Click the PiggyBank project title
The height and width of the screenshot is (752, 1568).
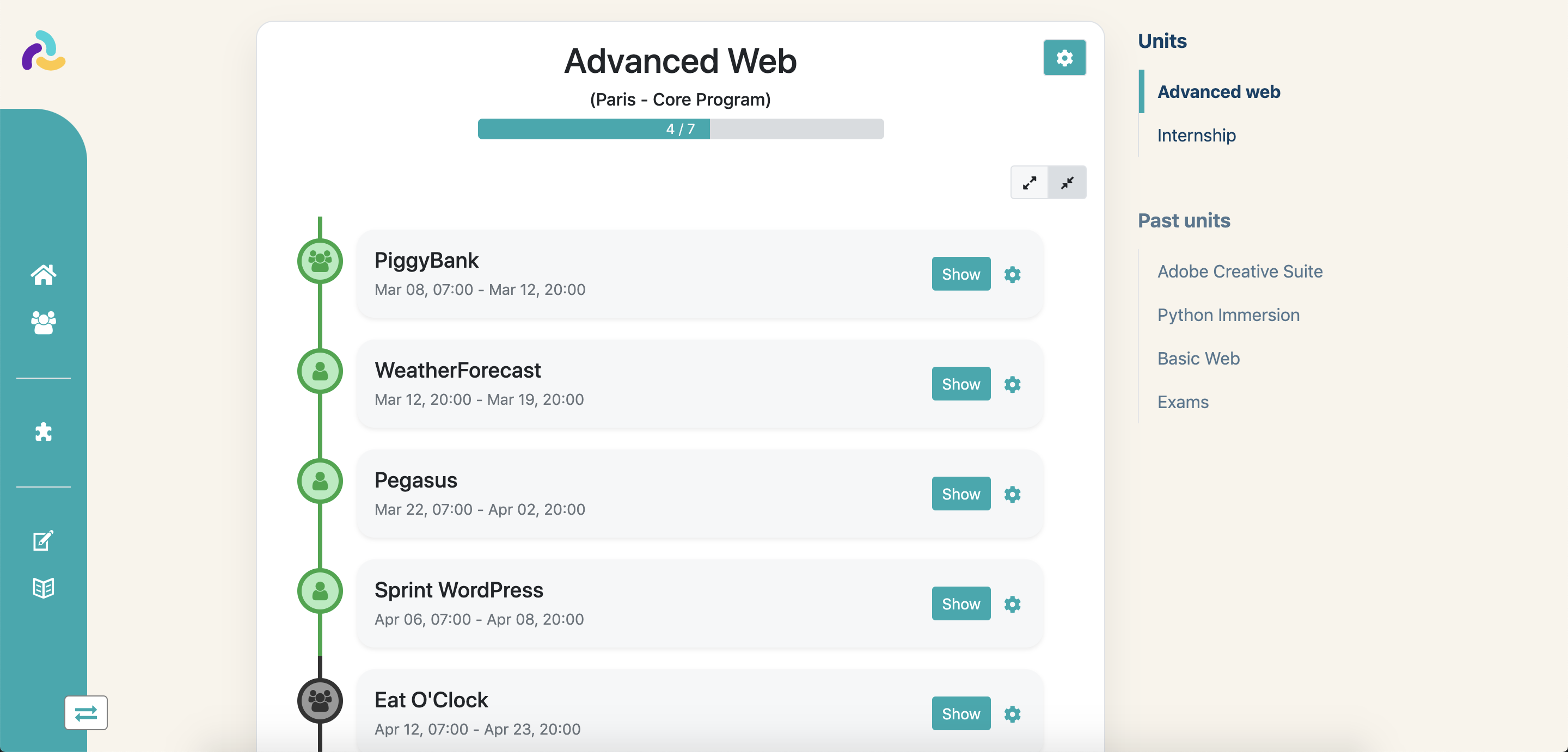(x=426, y=261)
